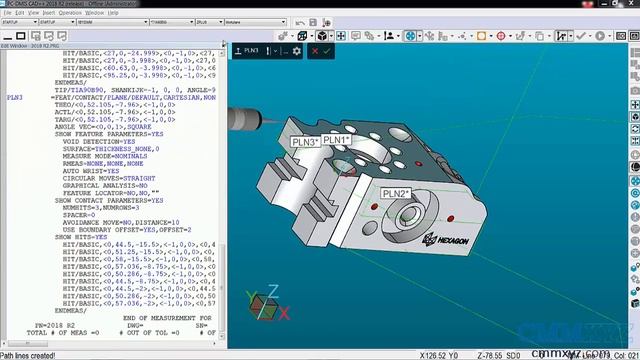The height and width of the screenshot is (360, 640).
Task: Click the save disk icon
Action: pyautogui.click(x=313, y=22)
